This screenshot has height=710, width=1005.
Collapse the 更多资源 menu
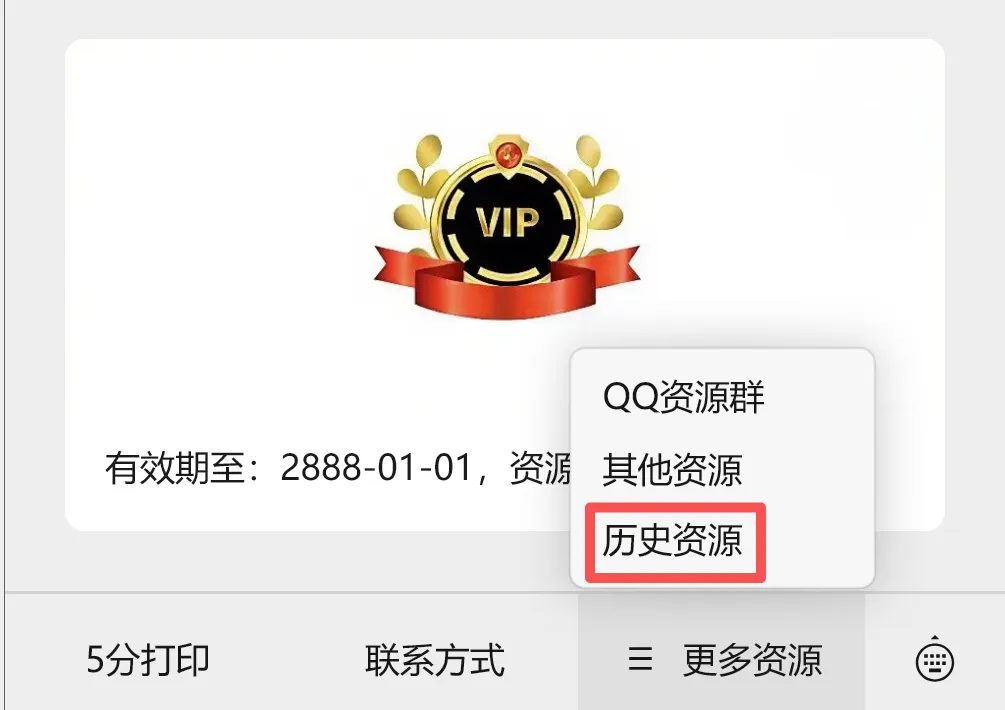tap(721, 659)
